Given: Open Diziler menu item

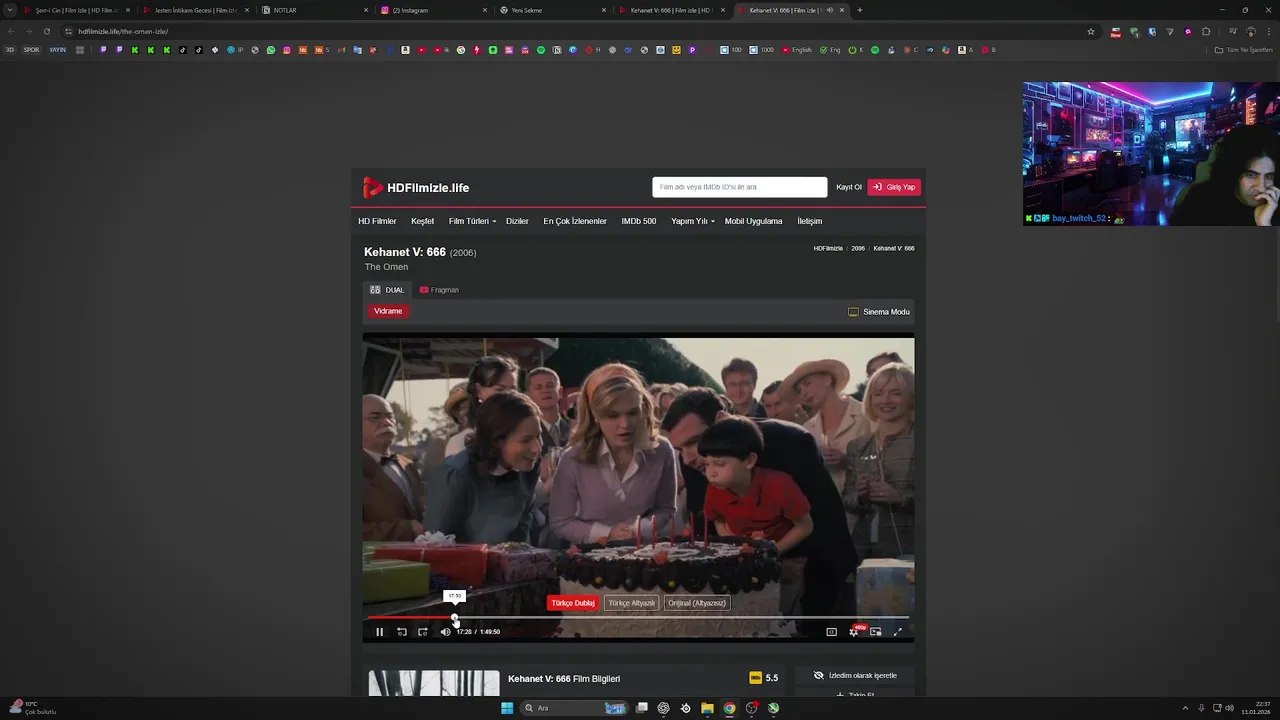Looking at the screenshot, I should click(x=517, y=221).
